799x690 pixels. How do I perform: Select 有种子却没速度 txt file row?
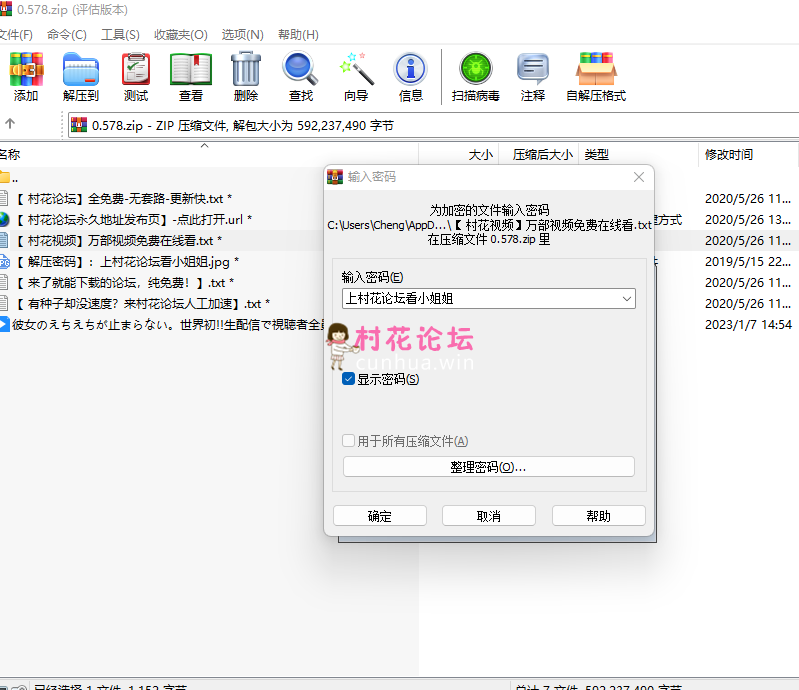coord(142,304)
